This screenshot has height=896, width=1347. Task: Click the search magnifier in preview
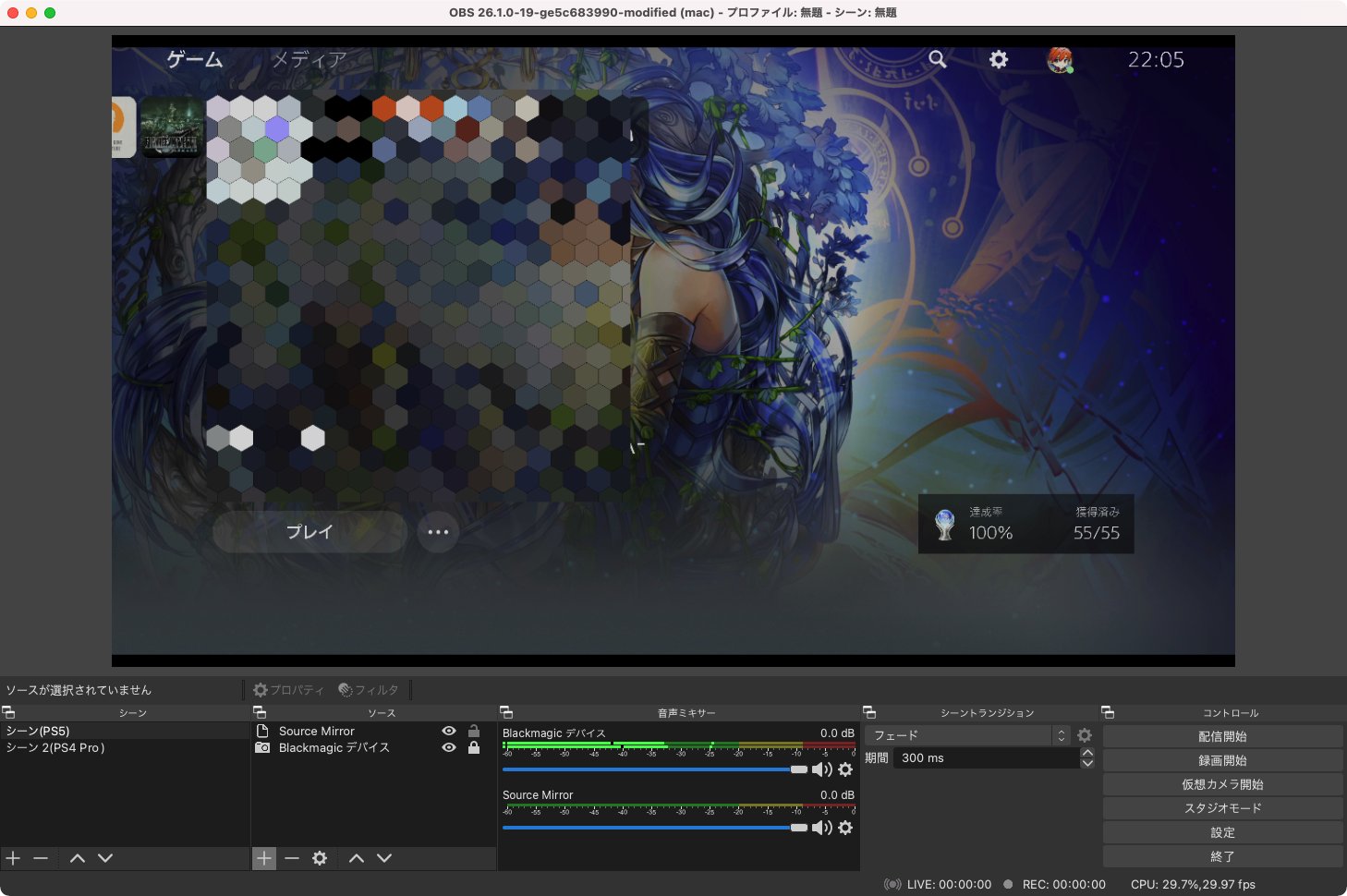tap(938, 59)
